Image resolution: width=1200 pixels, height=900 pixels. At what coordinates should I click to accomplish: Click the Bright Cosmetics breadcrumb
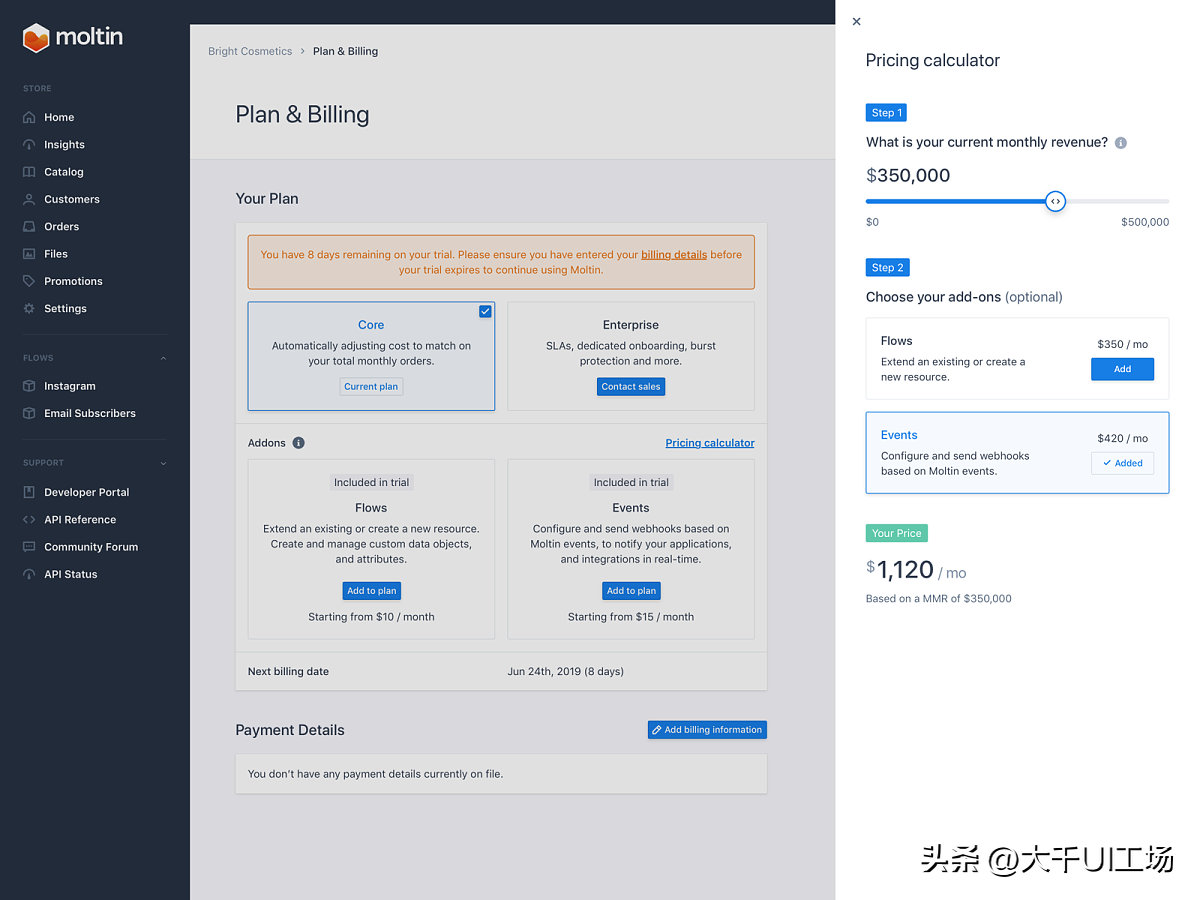pos(250,51)
